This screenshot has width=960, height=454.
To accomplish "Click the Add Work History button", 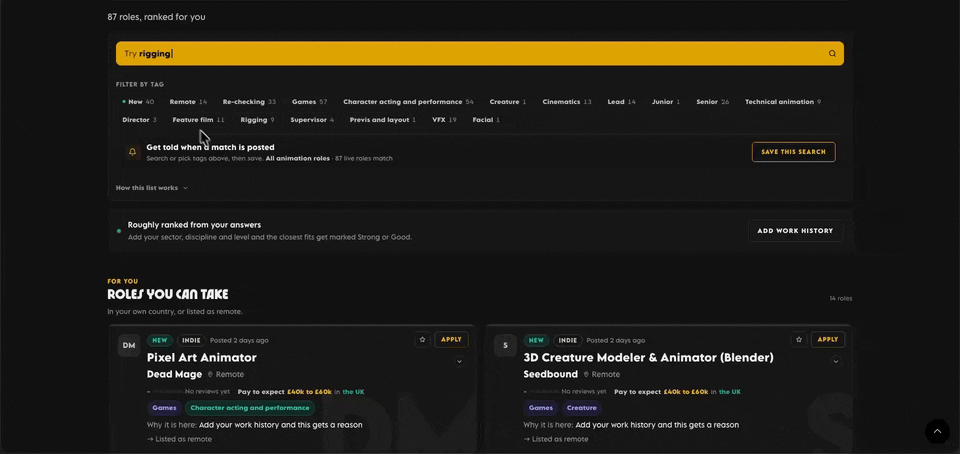I will coord(795,231).
